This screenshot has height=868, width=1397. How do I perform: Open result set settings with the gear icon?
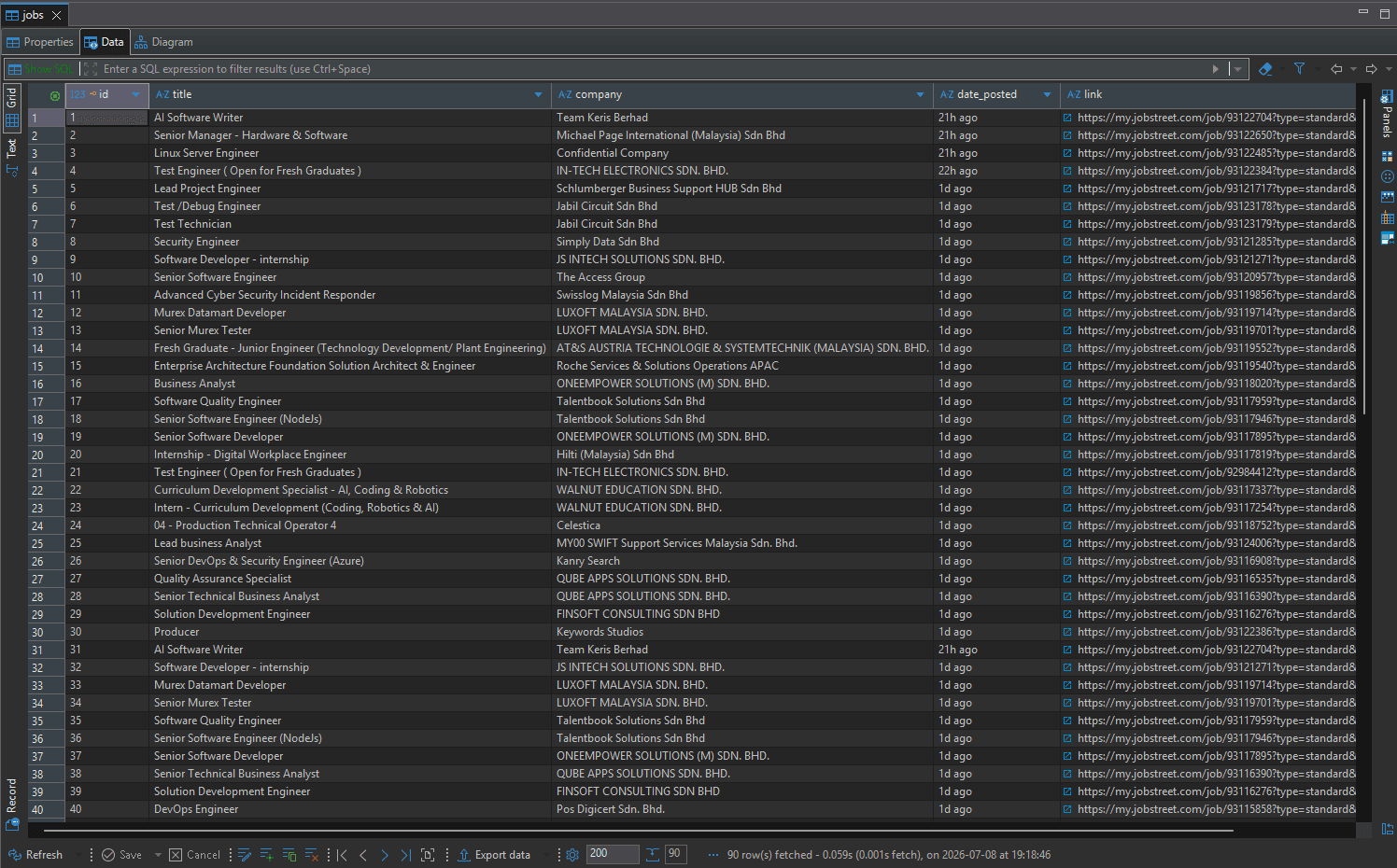(572, 855)
